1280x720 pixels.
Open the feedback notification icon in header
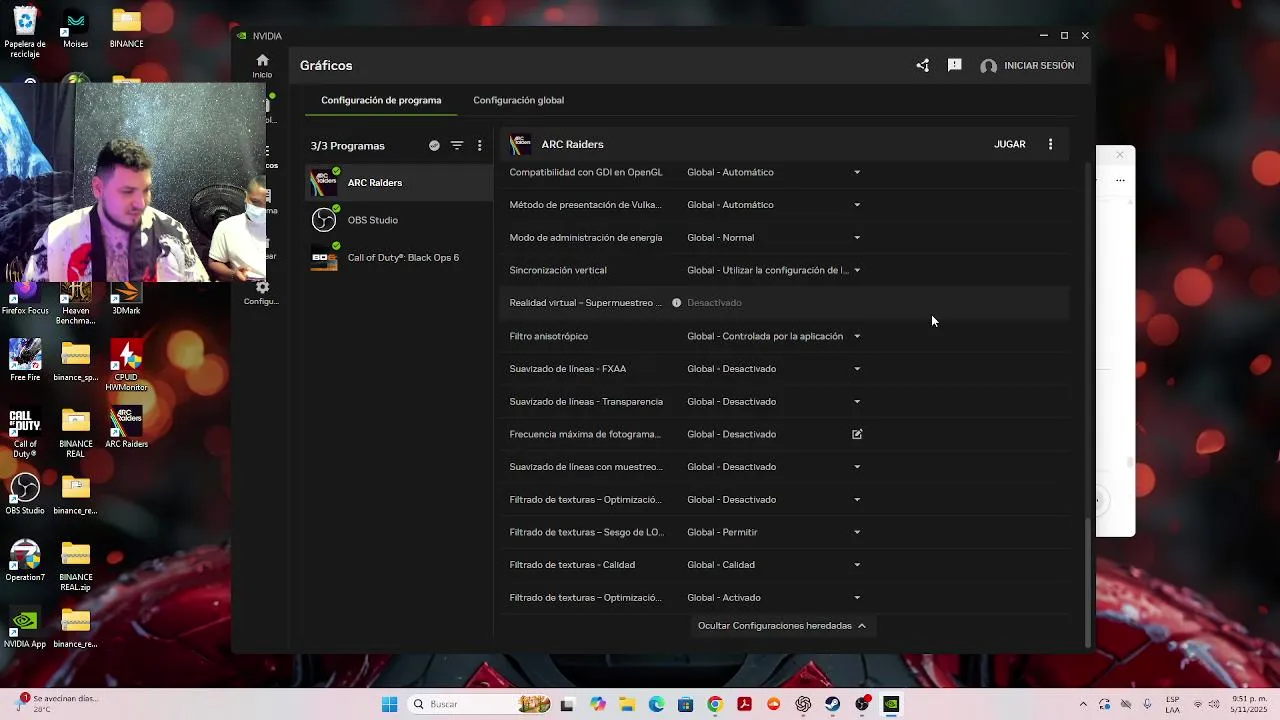click(x=954, y=66)
